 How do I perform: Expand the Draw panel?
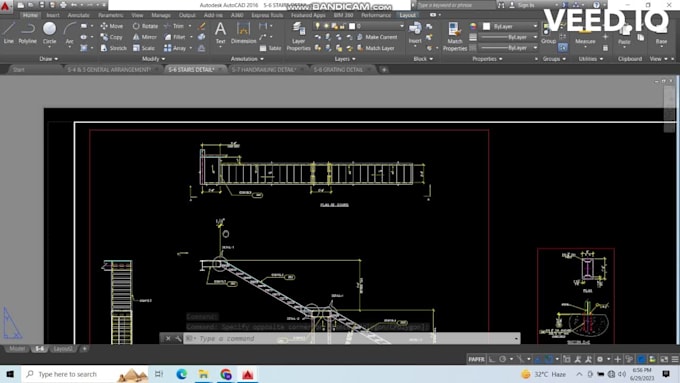coord(49,59)
